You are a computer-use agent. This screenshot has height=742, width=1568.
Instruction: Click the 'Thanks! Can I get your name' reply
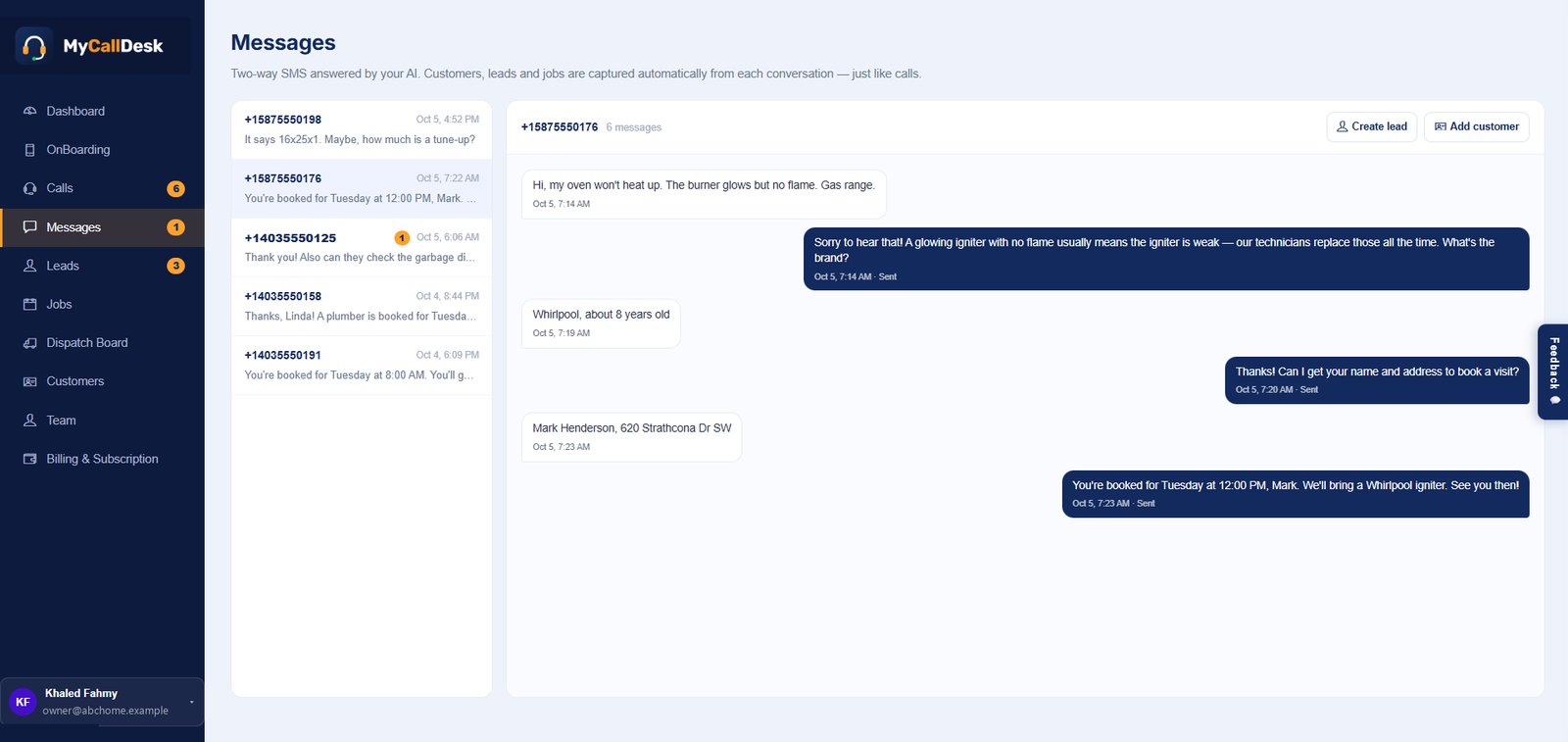[x=1377, y=380]
